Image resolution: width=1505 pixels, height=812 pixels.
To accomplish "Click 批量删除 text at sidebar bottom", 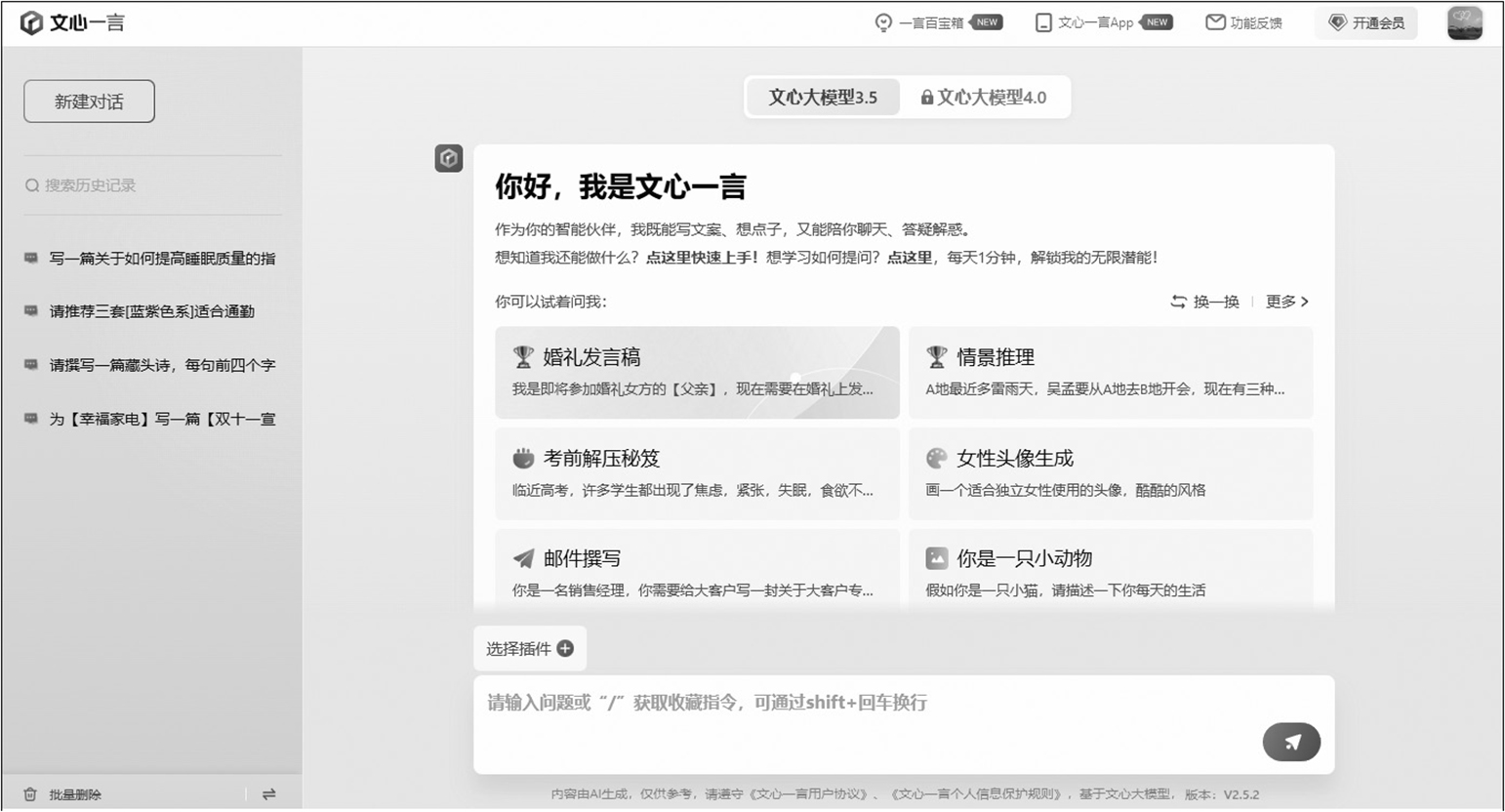I will (x=75, y=794).
